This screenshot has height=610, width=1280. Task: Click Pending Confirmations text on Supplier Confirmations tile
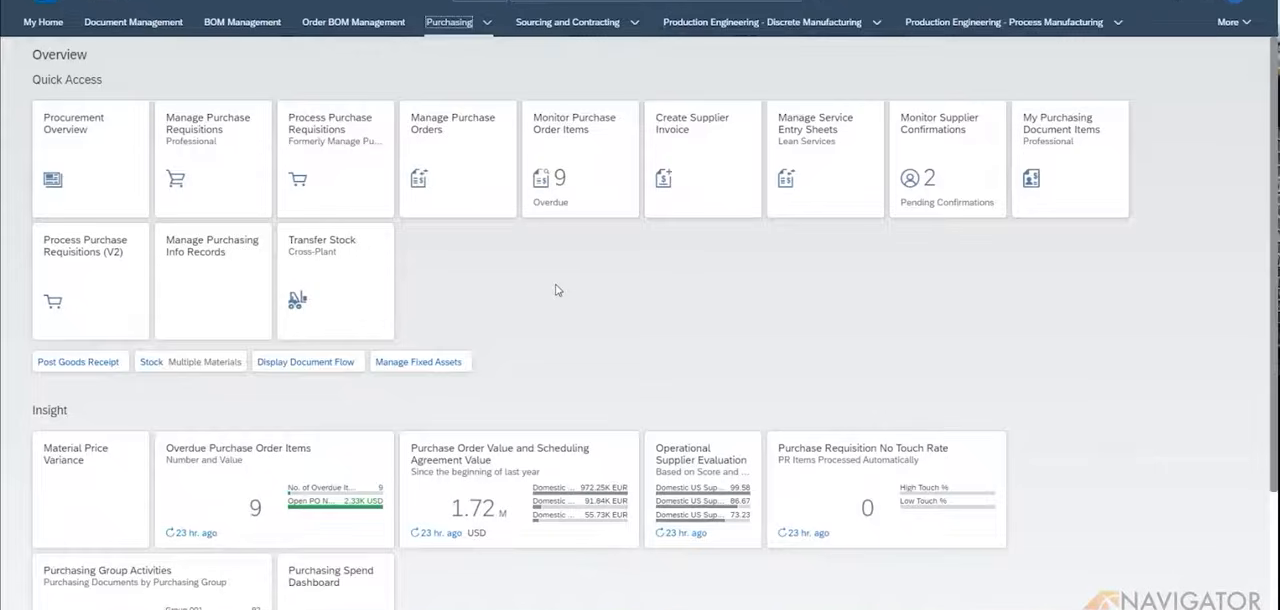pos(947,202)
